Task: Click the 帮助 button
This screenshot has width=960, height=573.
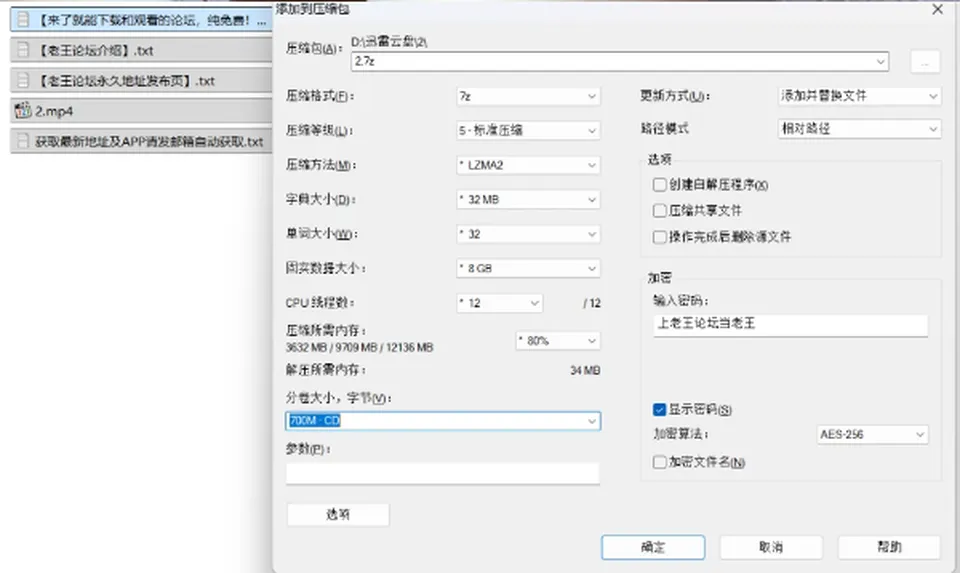Action: click(x=889, y=547)
